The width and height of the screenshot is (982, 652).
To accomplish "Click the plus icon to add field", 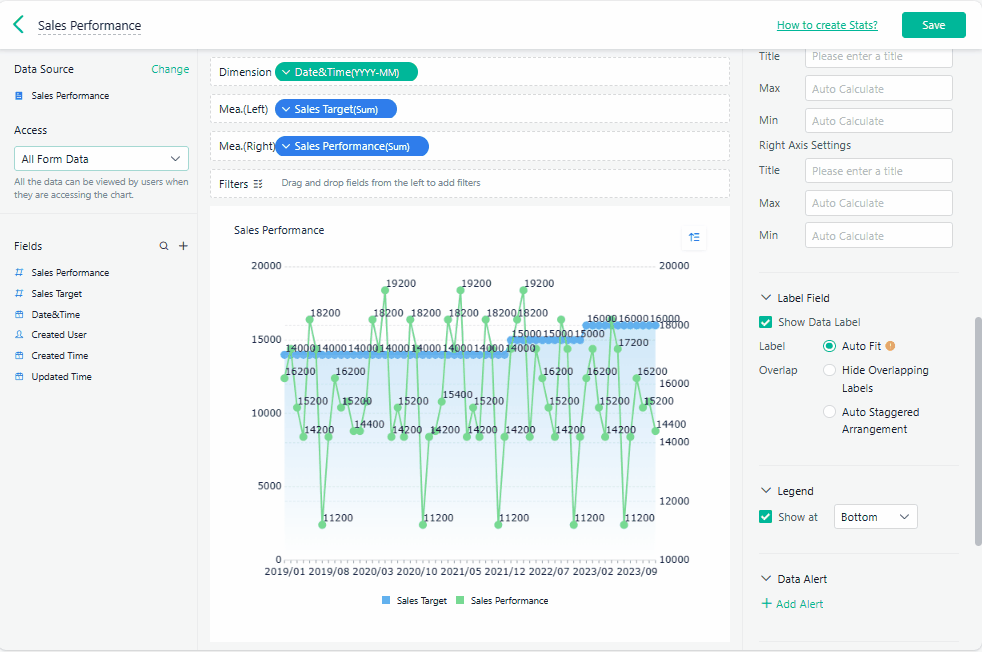I will [183, 246].
